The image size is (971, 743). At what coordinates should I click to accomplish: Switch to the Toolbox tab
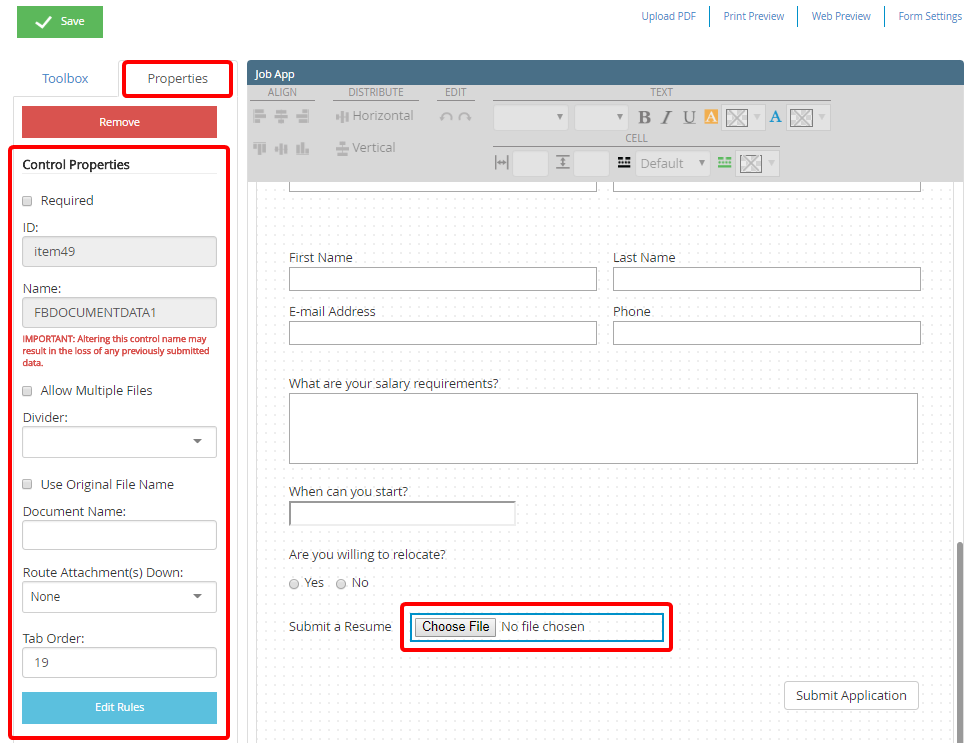pos(65,78)
